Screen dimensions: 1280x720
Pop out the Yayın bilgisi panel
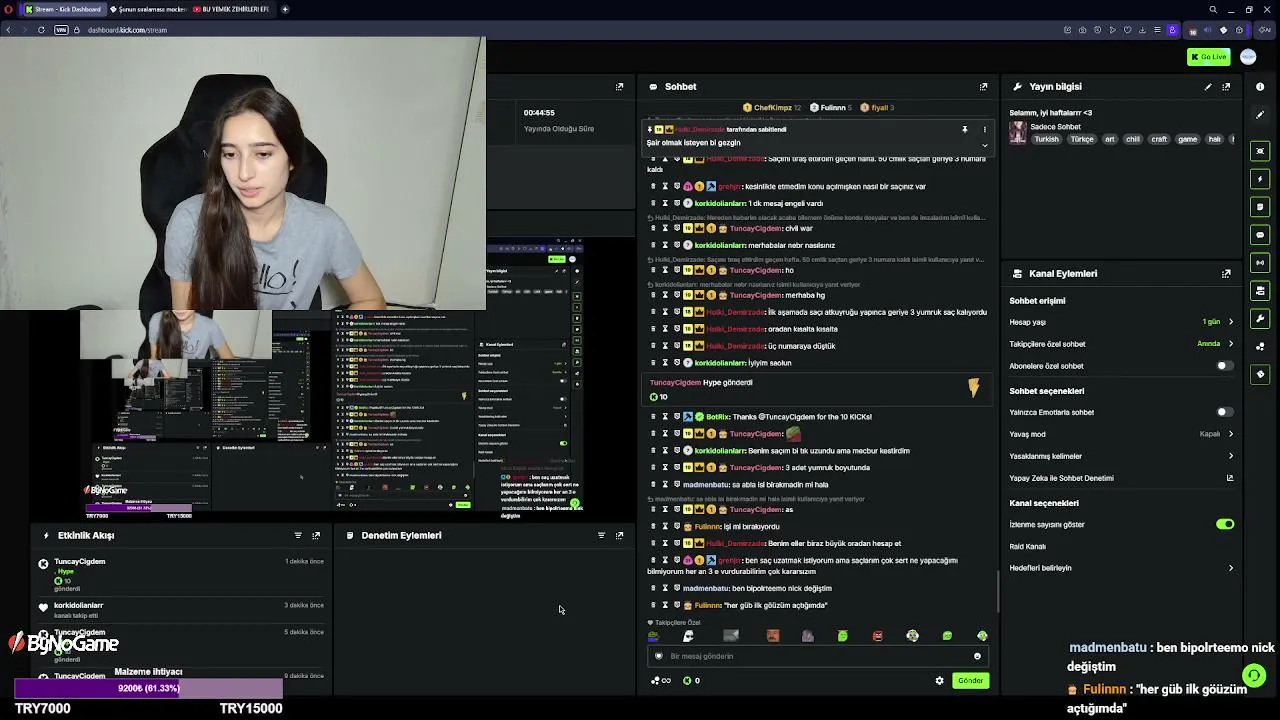coord(1226,87)
